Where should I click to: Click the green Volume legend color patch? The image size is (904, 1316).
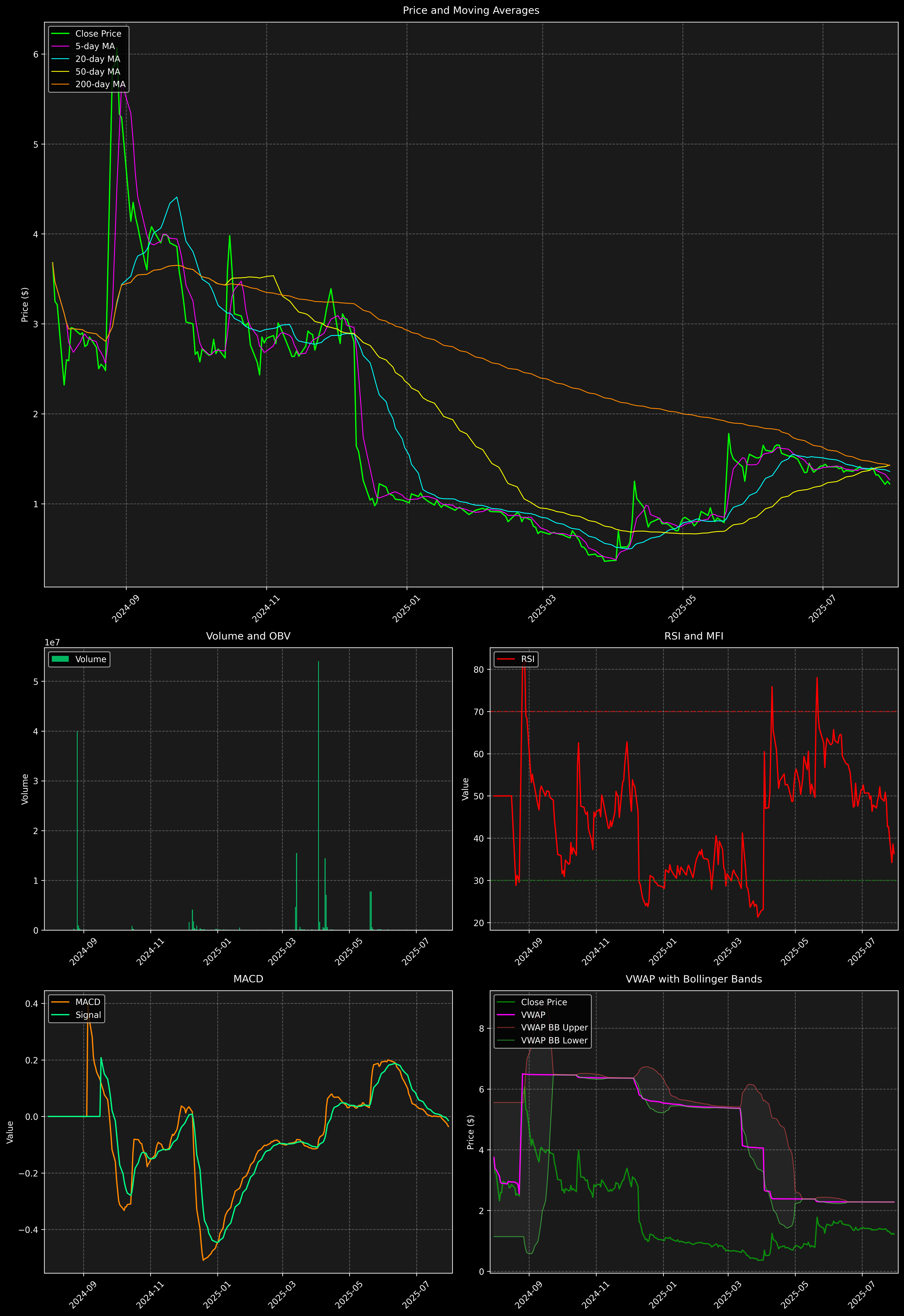click(60, 659)
